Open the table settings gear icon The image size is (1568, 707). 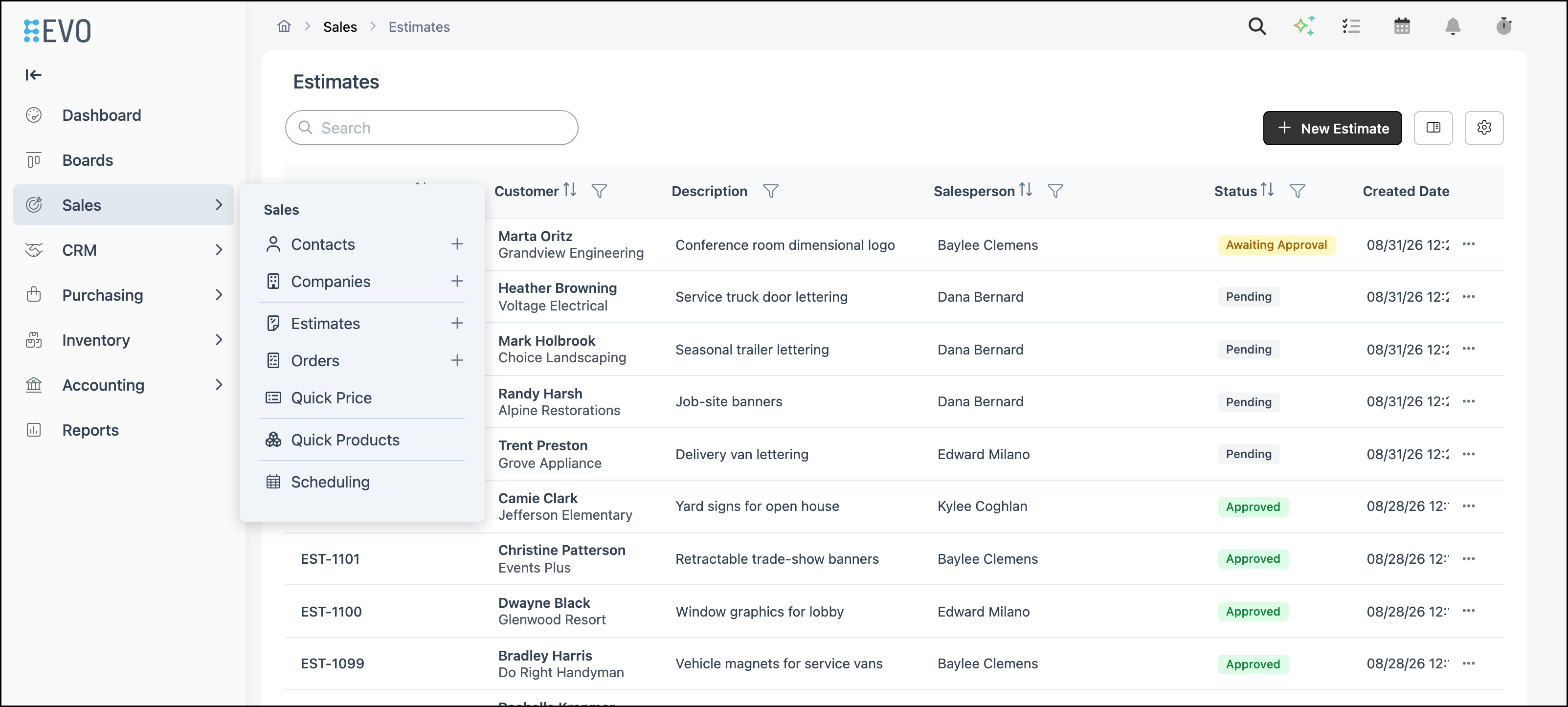(1484, 128)
